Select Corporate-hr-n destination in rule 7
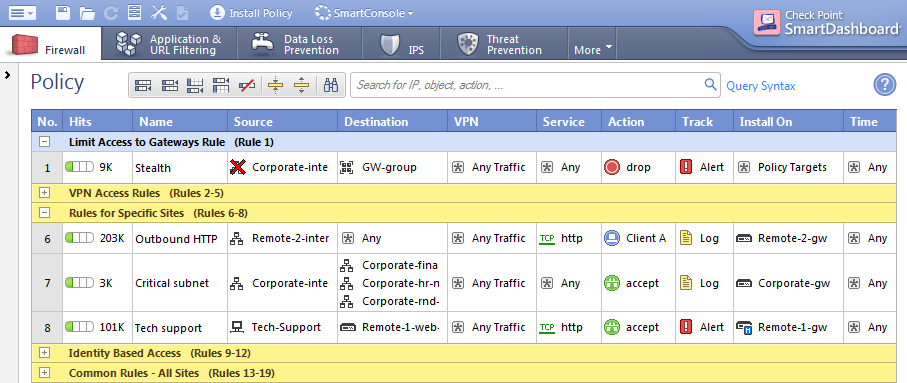Image resolution: width=907 pixels, height=383 pixels. (390, 283)
